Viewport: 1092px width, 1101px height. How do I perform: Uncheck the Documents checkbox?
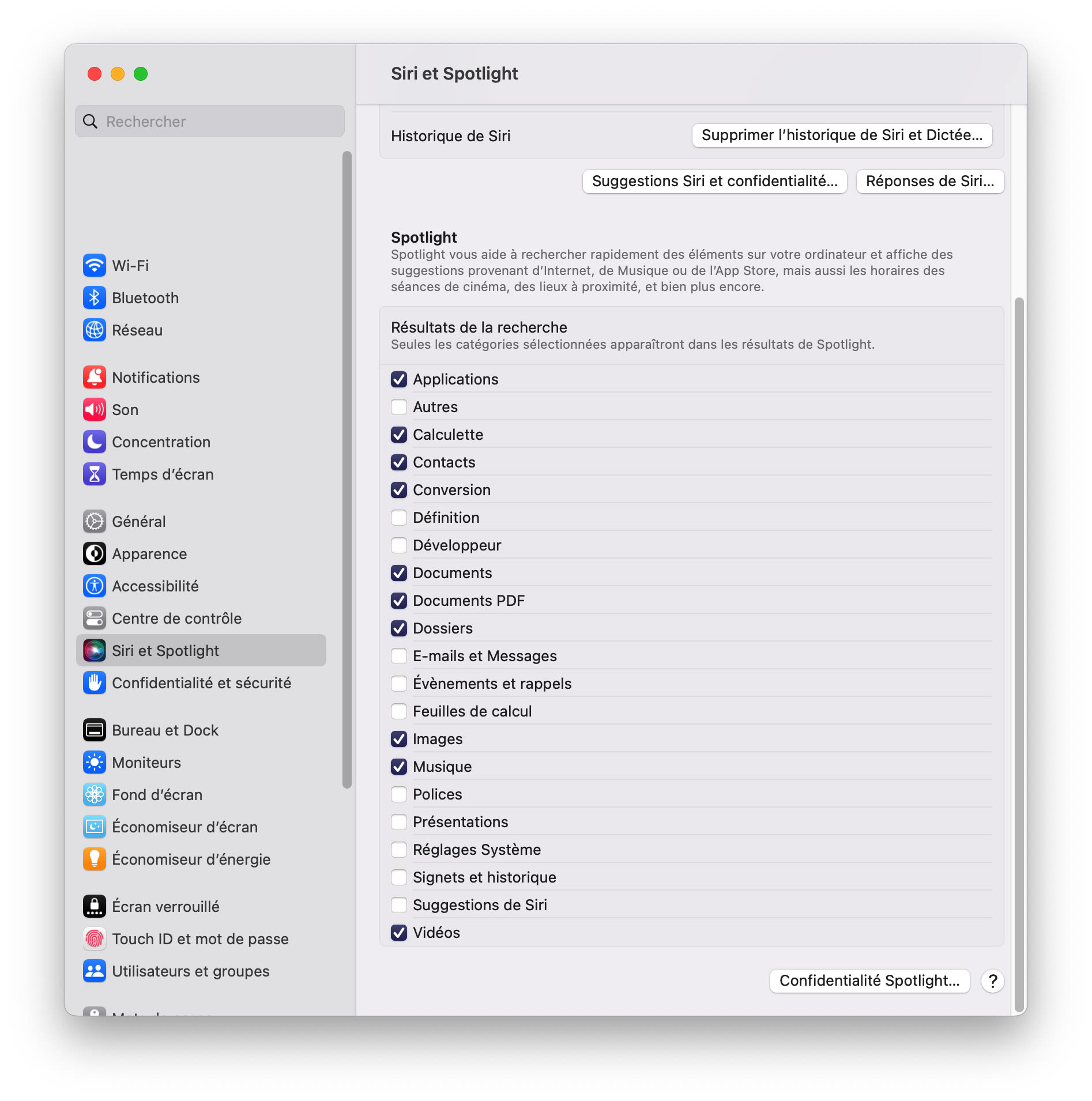point(399,573)
